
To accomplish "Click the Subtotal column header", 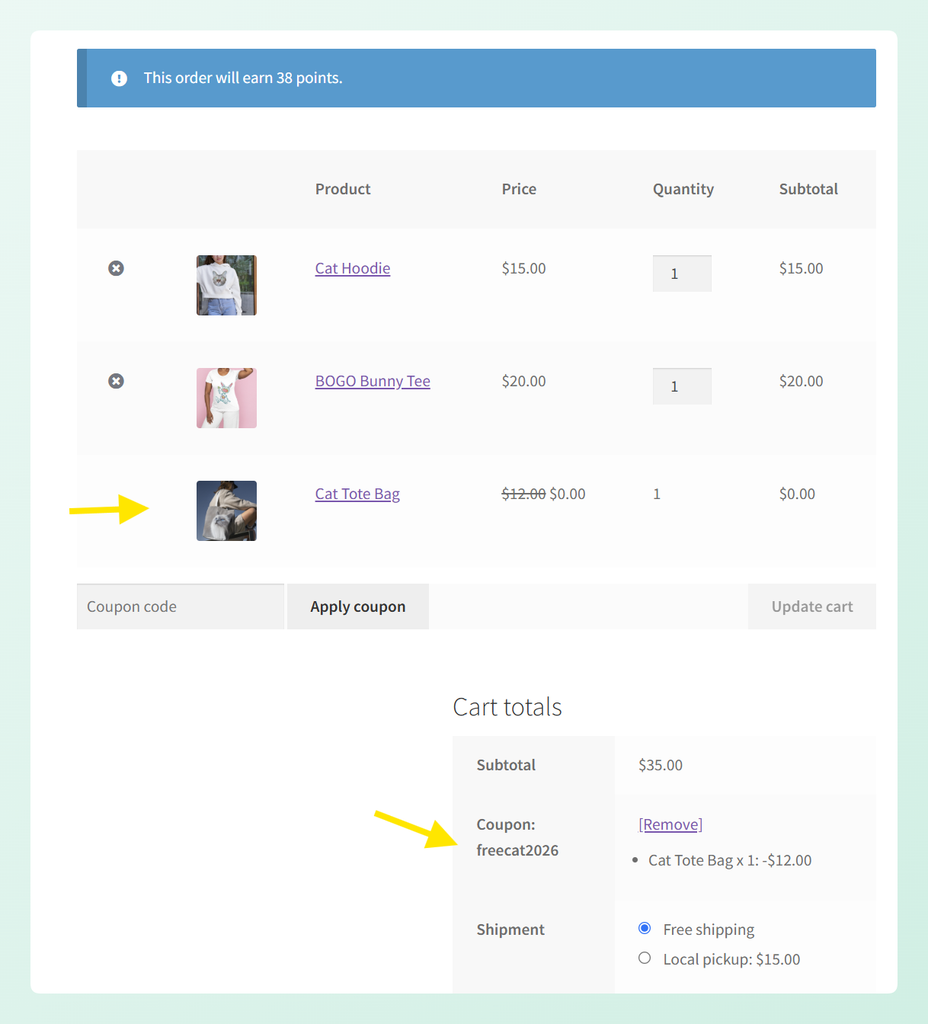I will tap(808, 189).
